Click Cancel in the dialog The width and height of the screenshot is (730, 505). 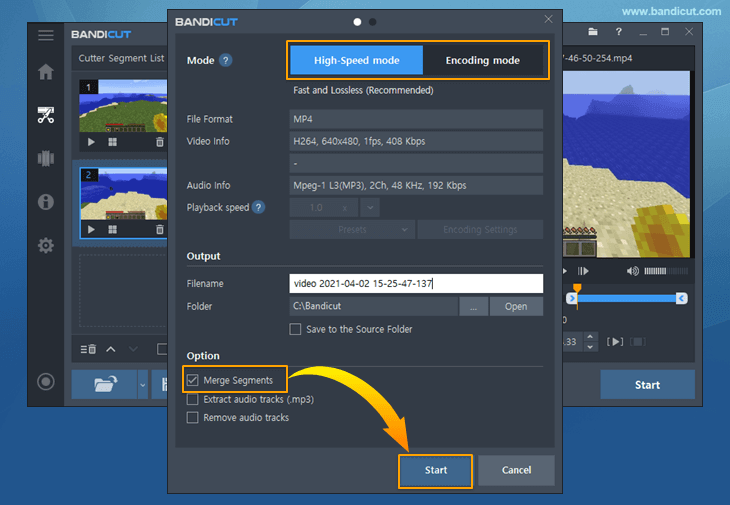pos(516,470)
